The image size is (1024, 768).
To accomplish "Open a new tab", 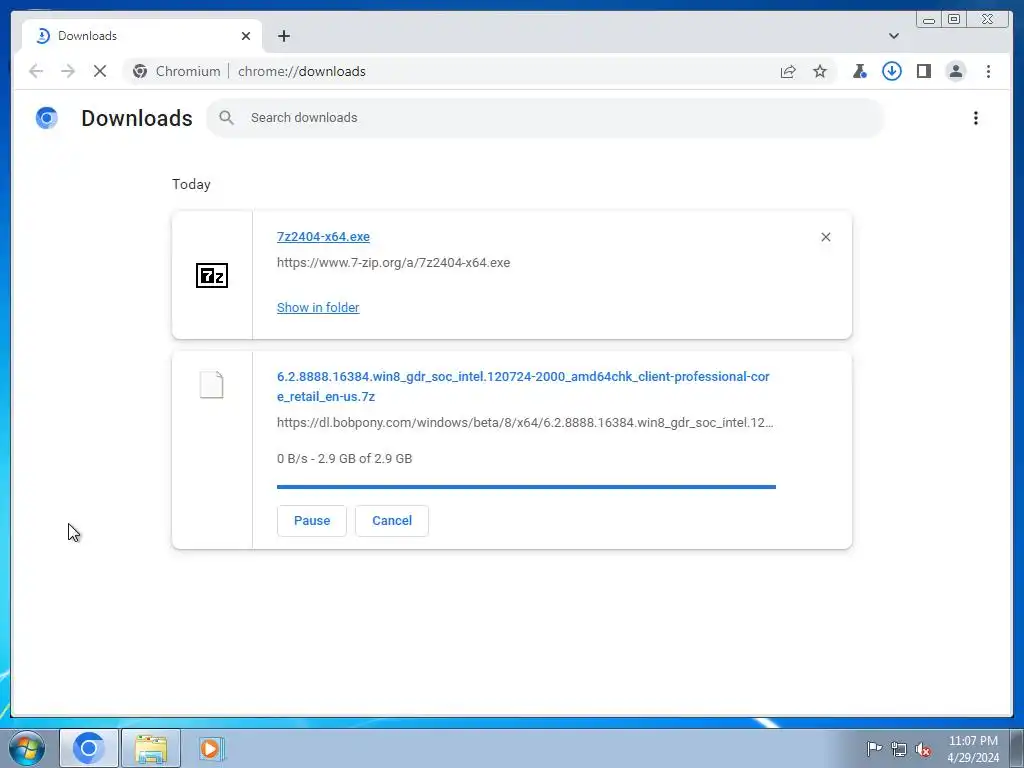I will tap(283, 36).
